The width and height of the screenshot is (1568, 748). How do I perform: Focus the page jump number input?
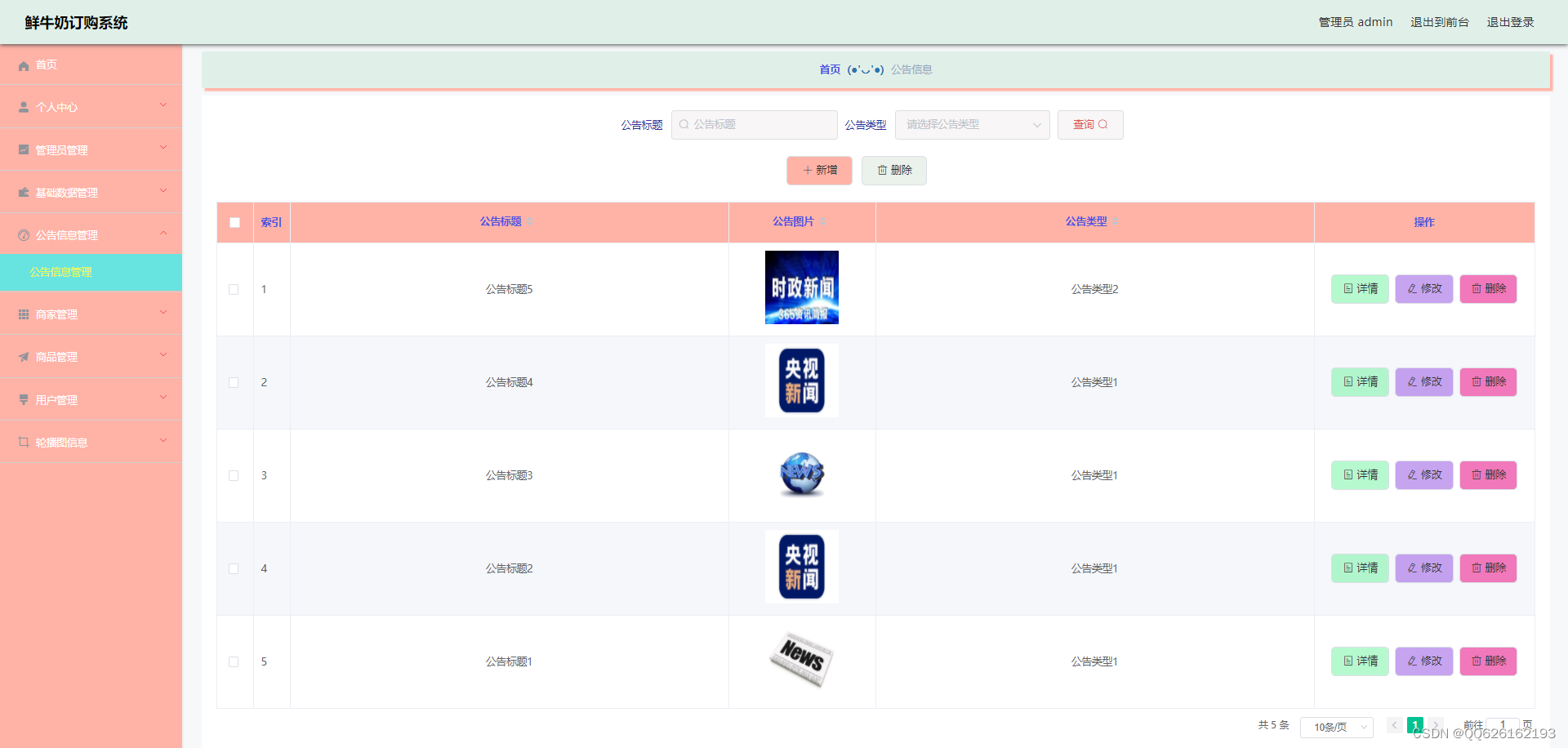tap(1503, 726)
